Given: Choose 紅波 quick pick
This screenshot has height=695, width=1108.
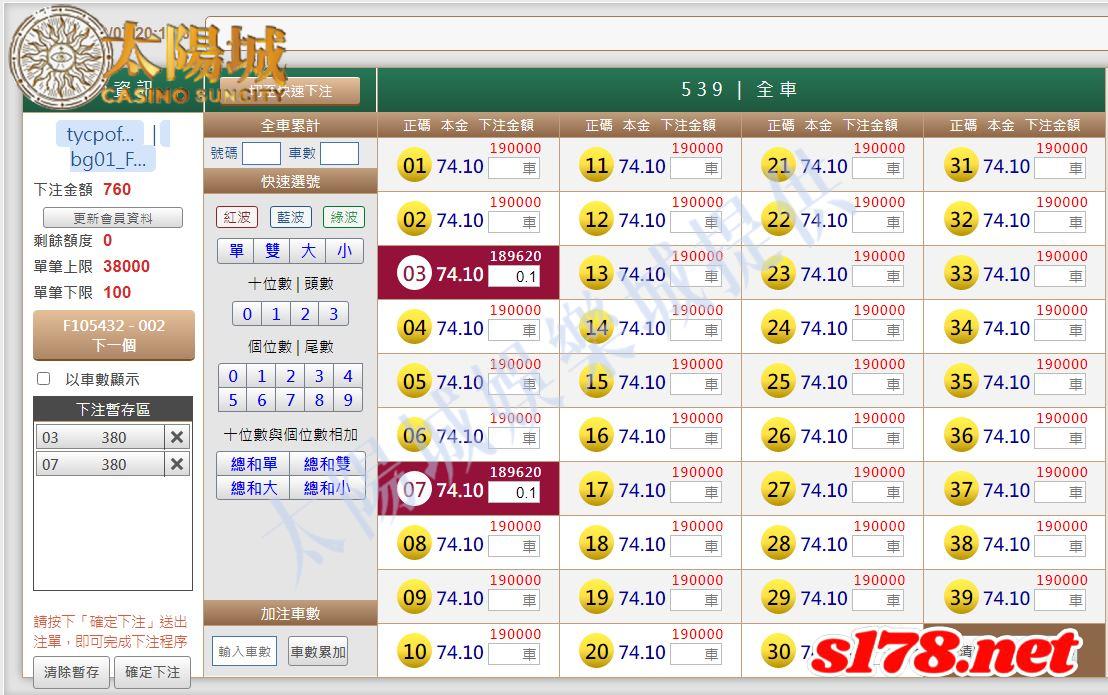Looking at the screenshot, I should point(237,218).
